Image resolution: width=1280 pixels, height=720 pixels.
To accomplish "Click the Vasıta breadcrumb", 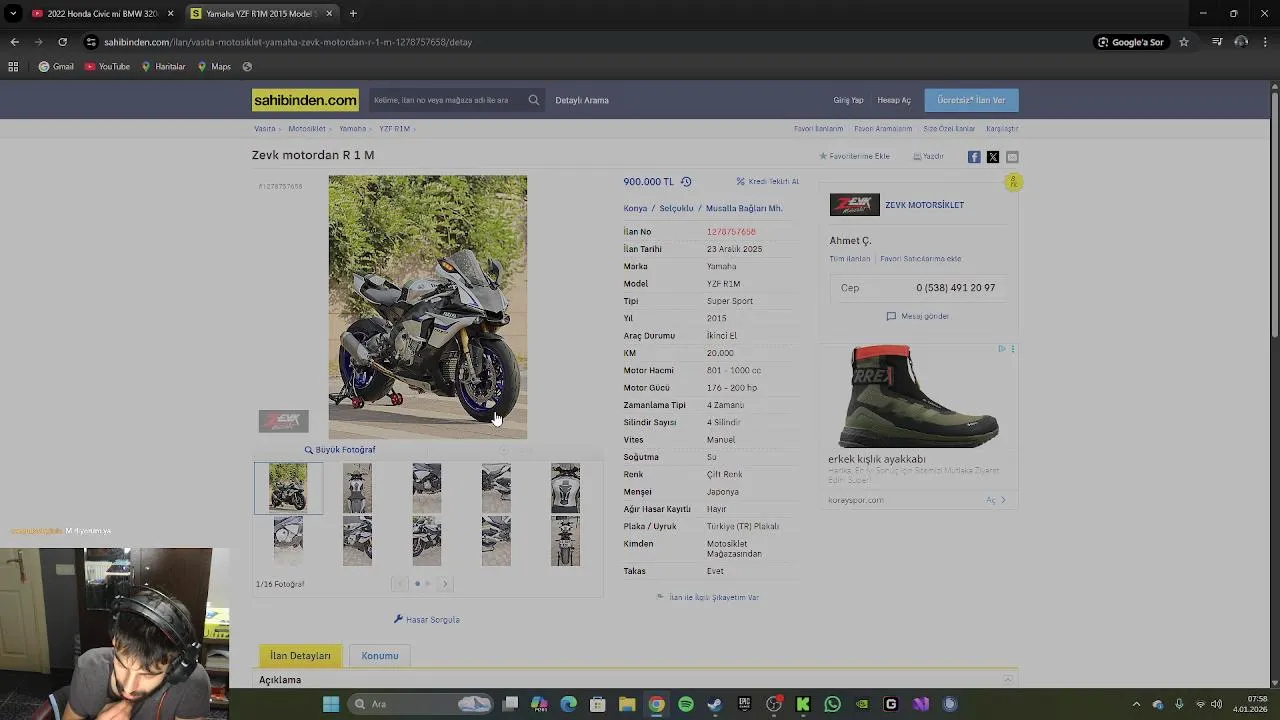I will pos(264,129).
